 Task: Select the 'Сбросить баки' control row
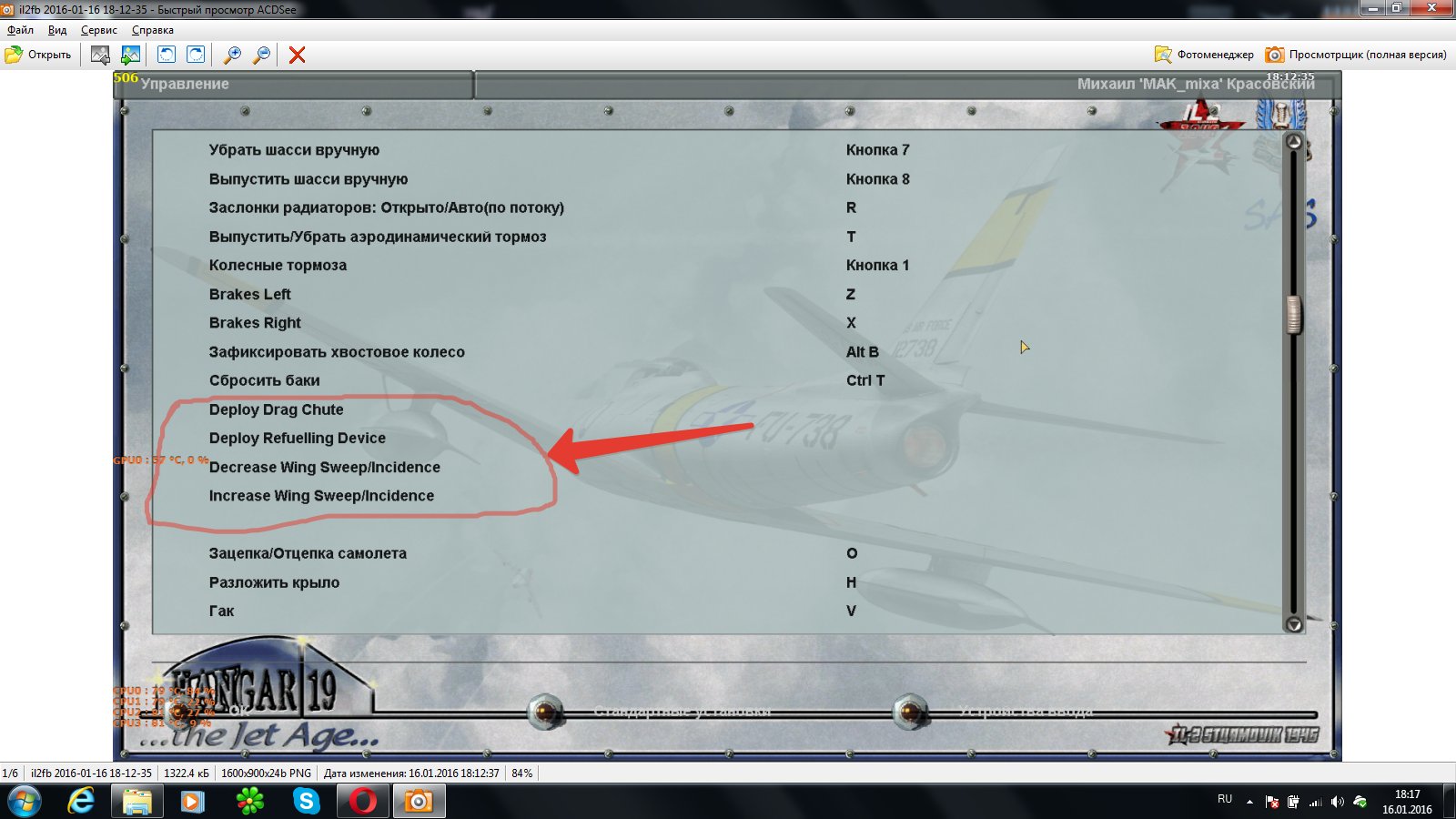pos(265,380)
